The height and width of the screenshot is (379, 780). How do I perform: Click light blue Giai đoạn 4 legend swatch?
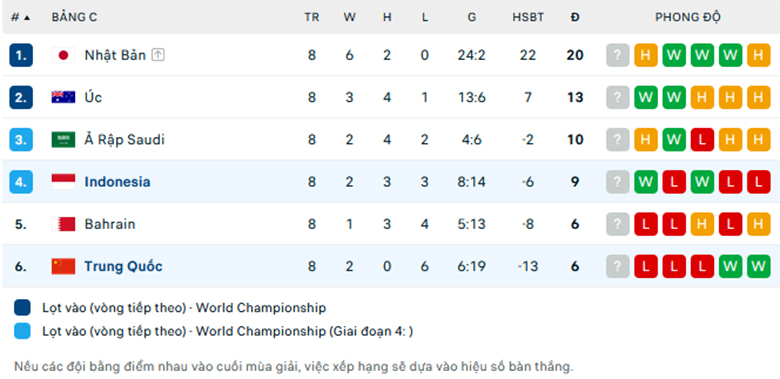coord(22,332)
